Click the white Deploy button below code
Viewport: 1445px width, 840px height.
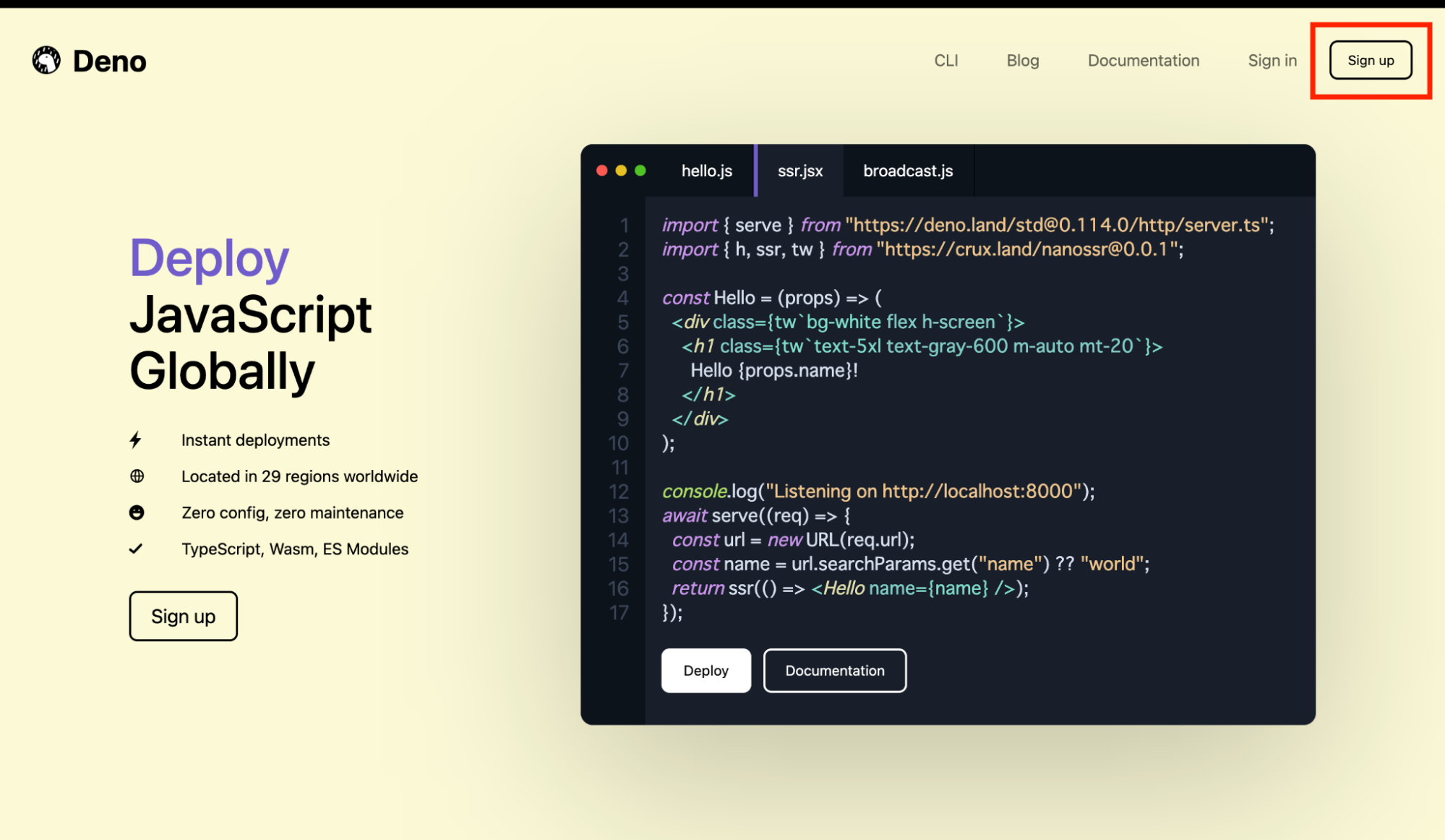coord(706,671)
